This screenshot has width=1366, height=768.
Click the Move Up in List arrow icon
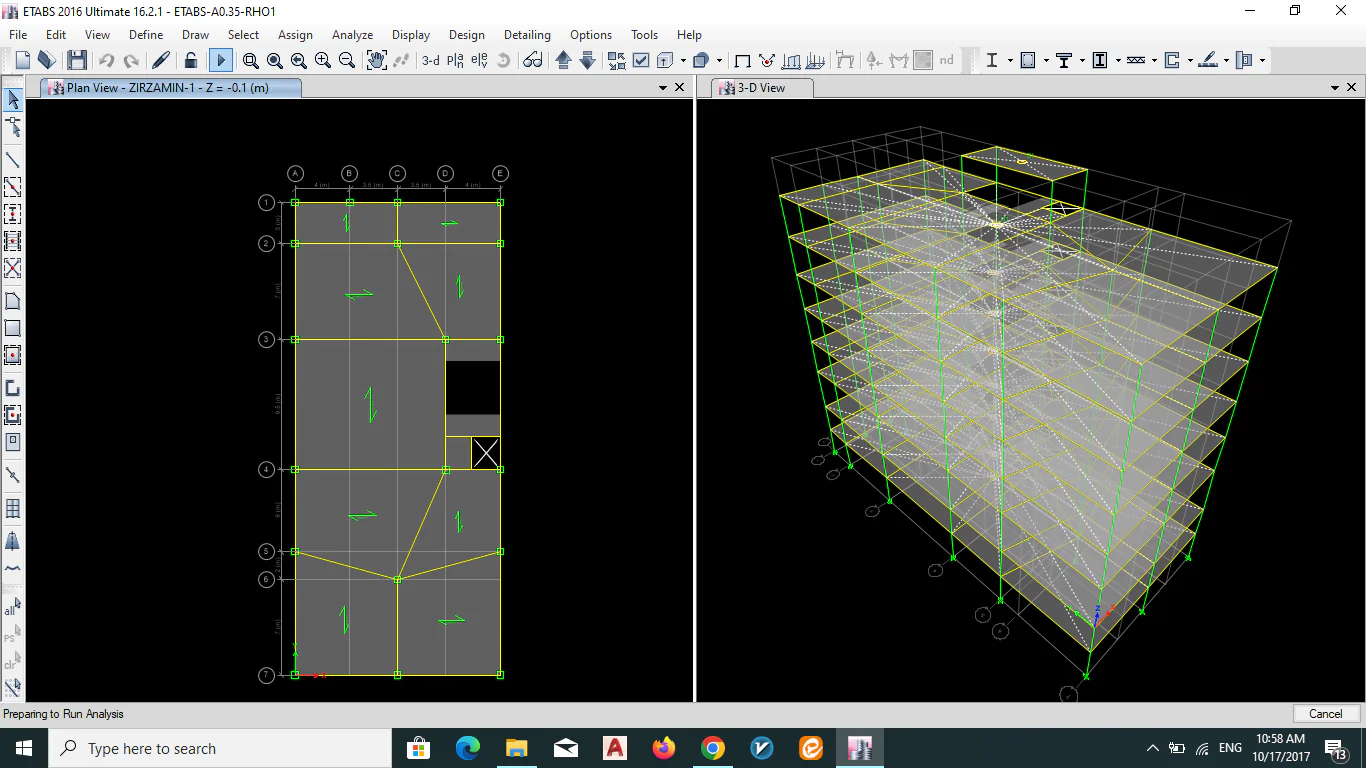tap(563, 61)
